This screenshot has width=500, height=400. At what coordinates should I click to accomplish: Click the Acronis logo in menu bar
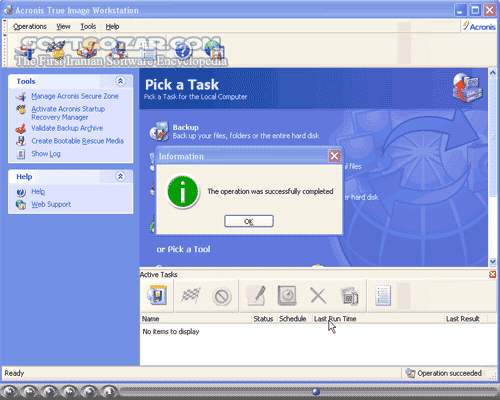[x=479, y=26]
